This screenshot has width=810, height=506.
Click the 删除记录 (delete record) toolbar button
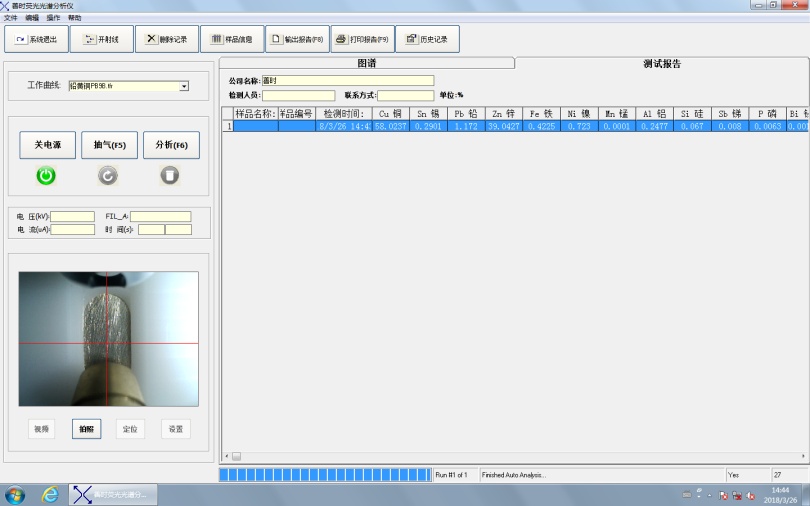[x=167, y=39]
